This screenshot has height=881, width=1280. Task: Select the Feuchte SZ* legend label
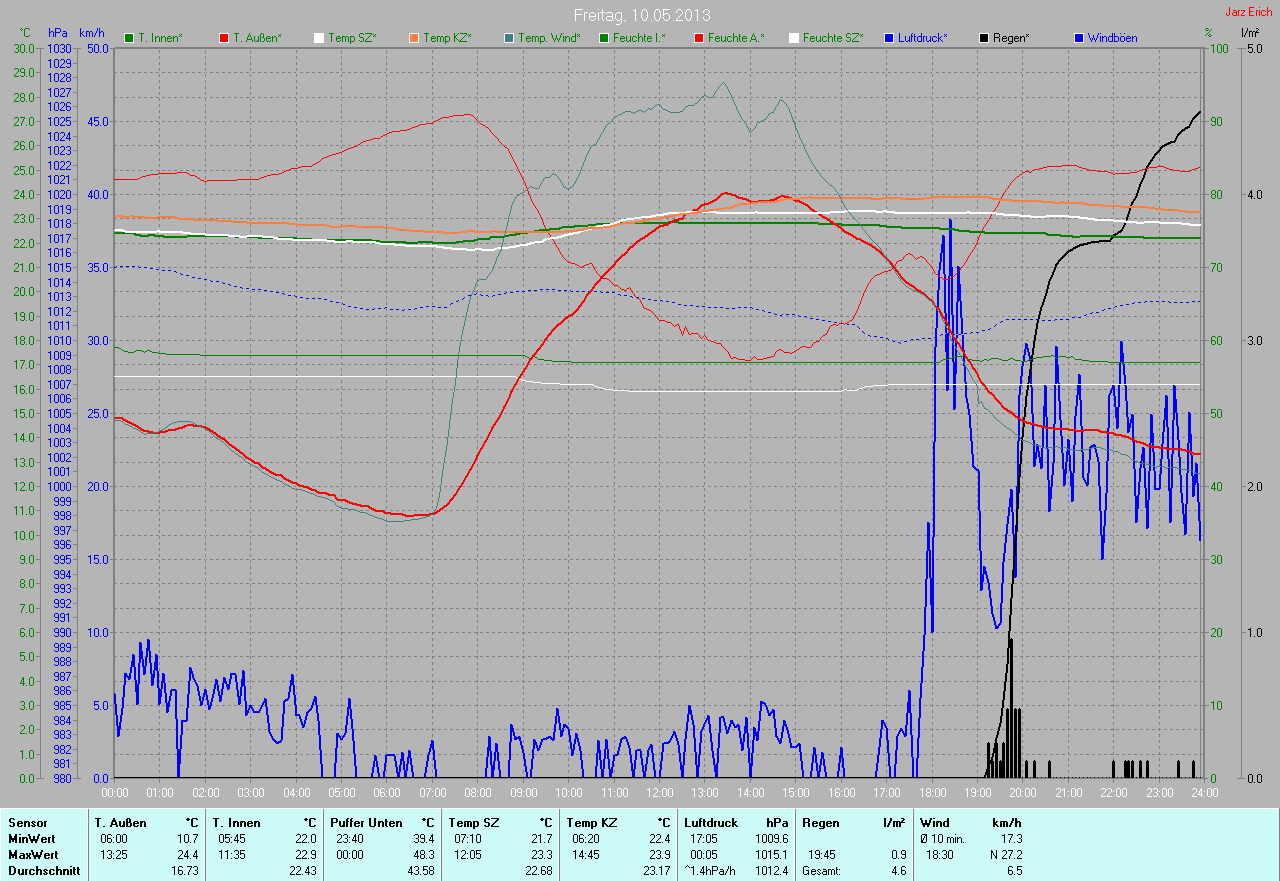click(x=832, y=38)
